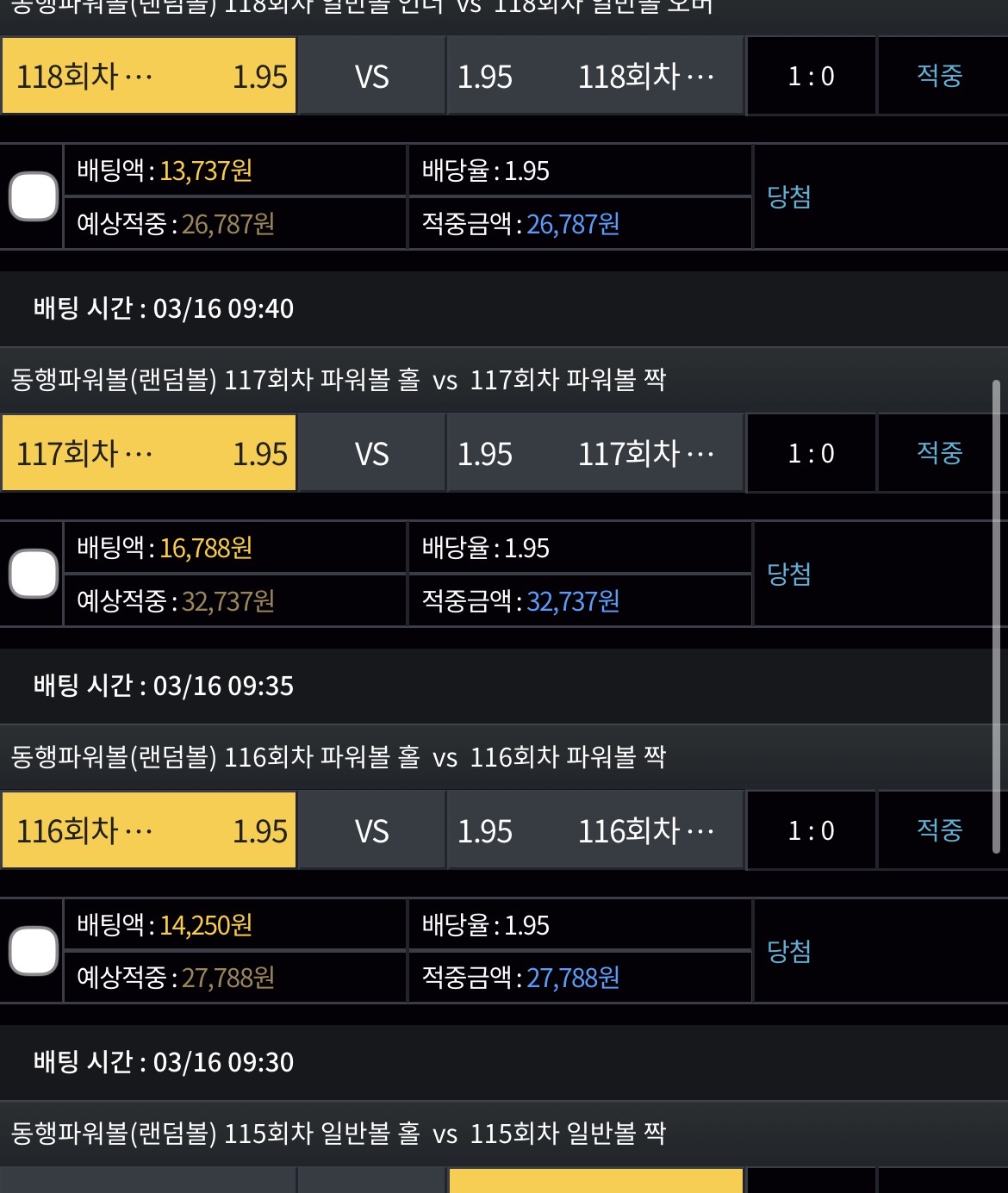Viewport: 1008px width, 1193px height.
Task: Select the yellow 117회차 1.95 left option
Action: pos(150,454)
